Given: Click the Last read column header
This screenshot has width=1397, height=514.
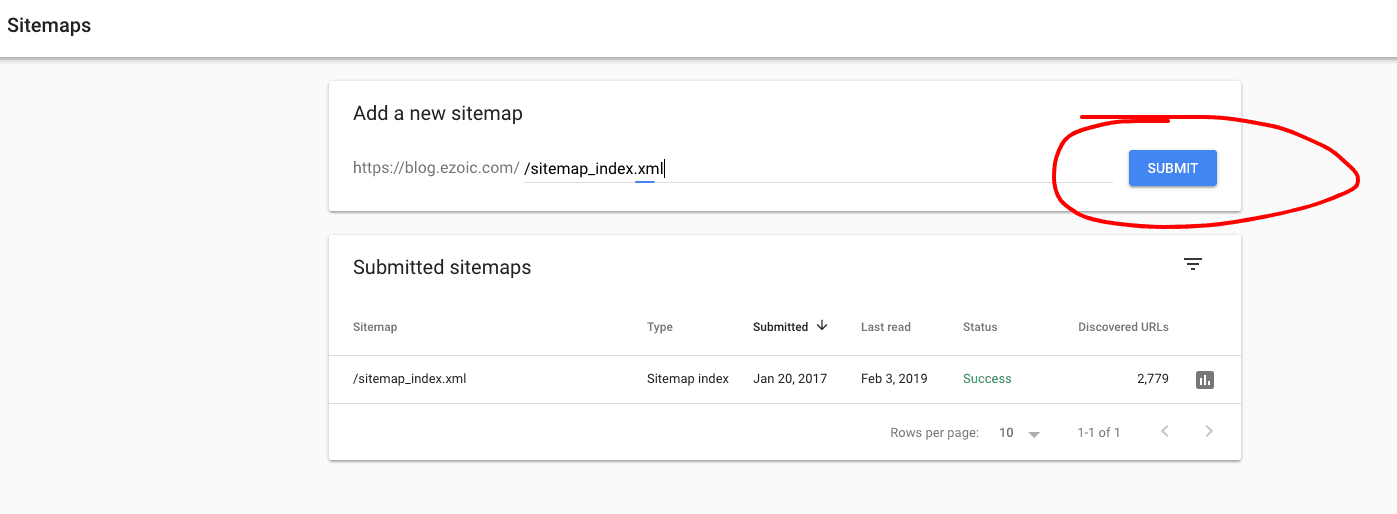Looking at the screenshot, I should [x=885, y=327].
